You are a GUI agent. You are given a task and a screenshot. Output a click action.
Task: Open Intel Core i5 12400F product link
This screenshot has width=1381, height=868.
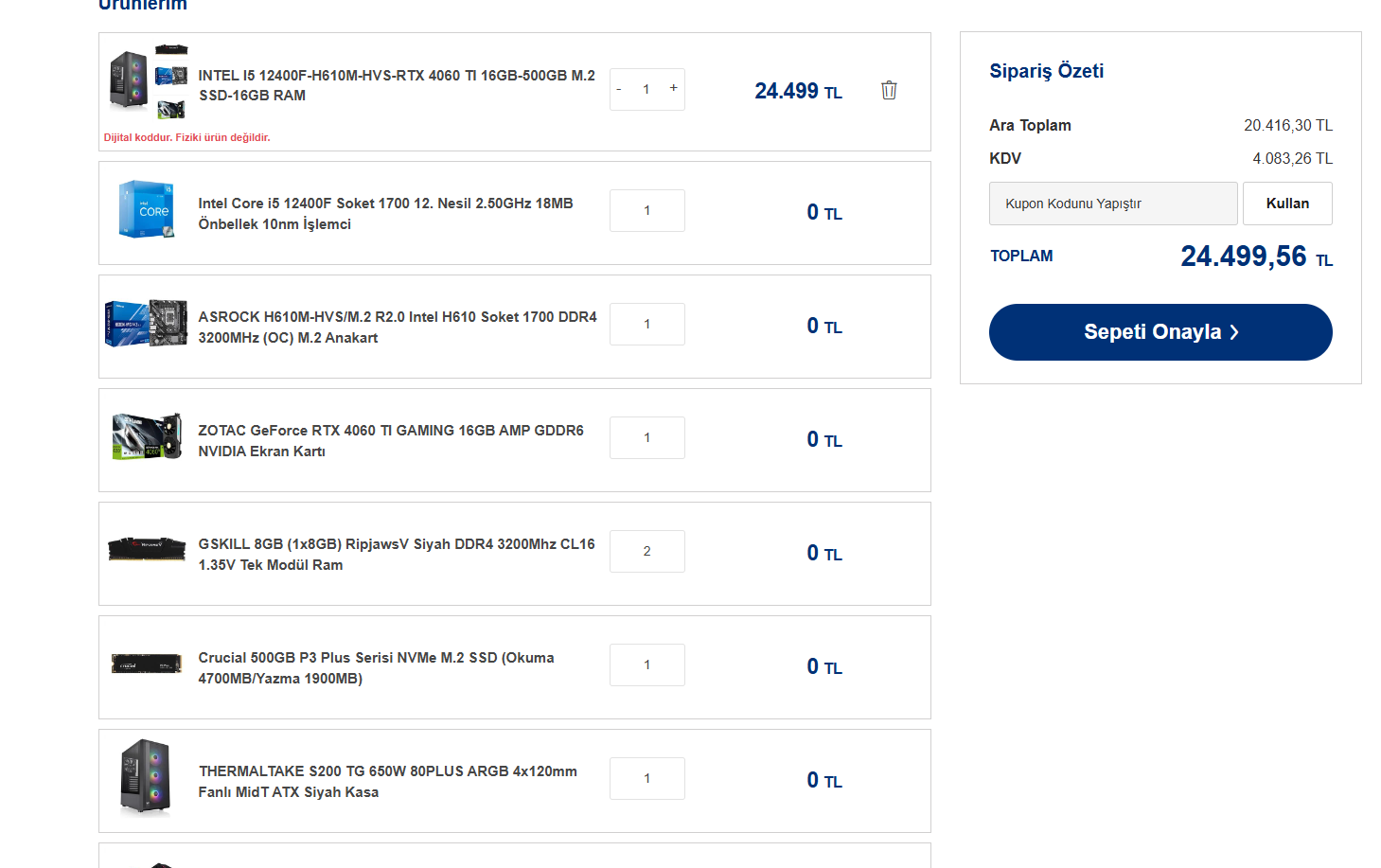(x=385, y=214)
